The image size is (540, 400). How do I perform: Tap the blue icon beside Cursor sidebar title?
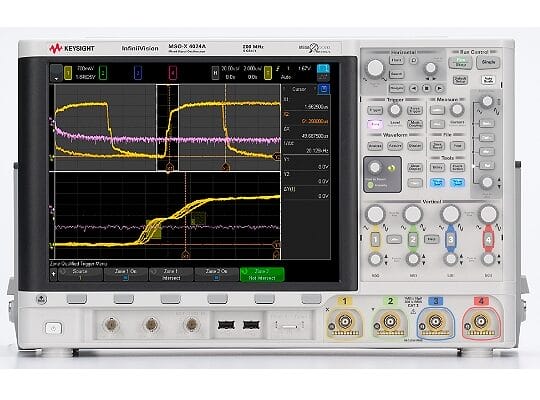point(324,89)
